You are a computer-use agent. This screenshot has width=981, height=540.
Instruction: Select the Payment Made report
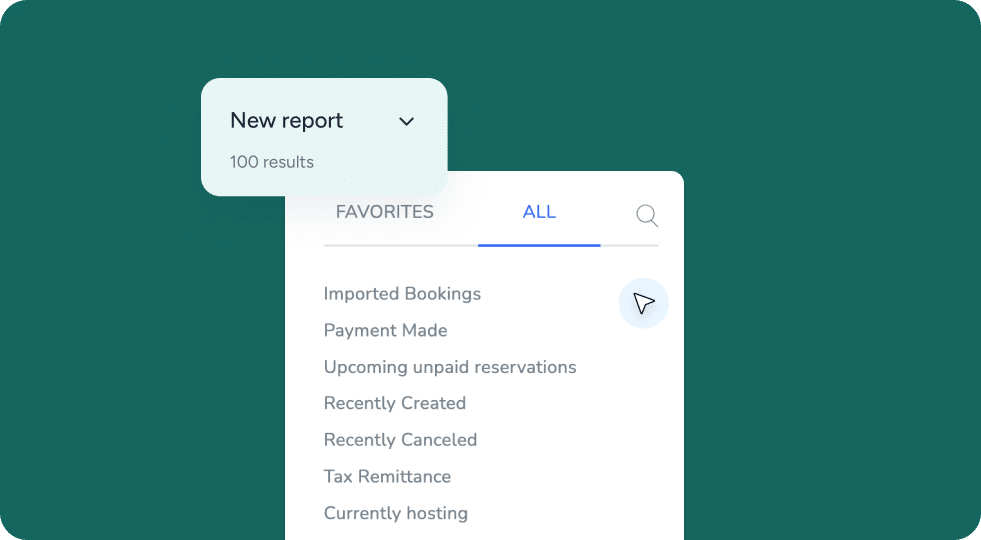(385, 331)
